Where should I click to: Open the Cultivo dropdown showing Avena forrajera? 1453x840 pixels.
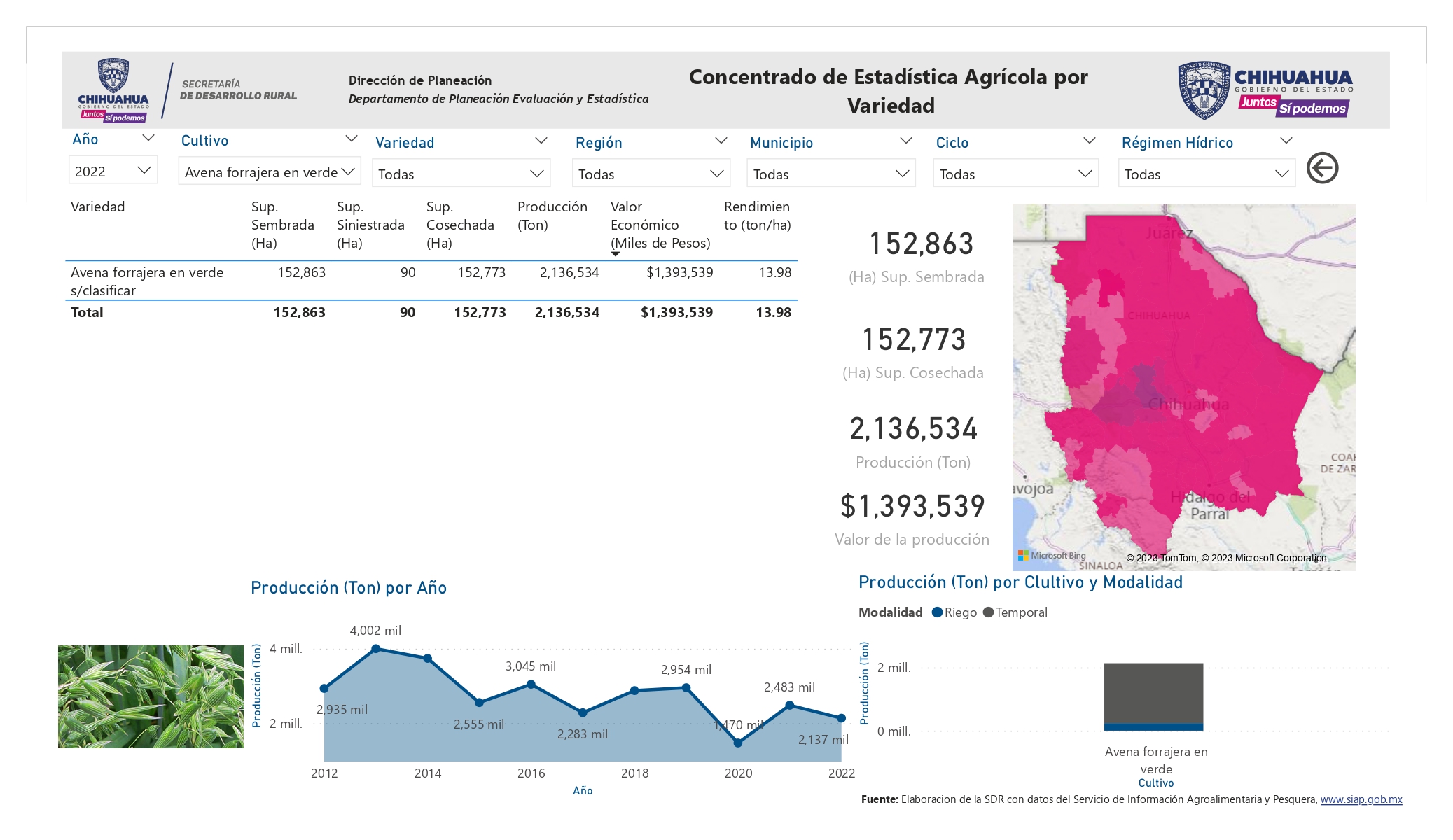[270, 171]
